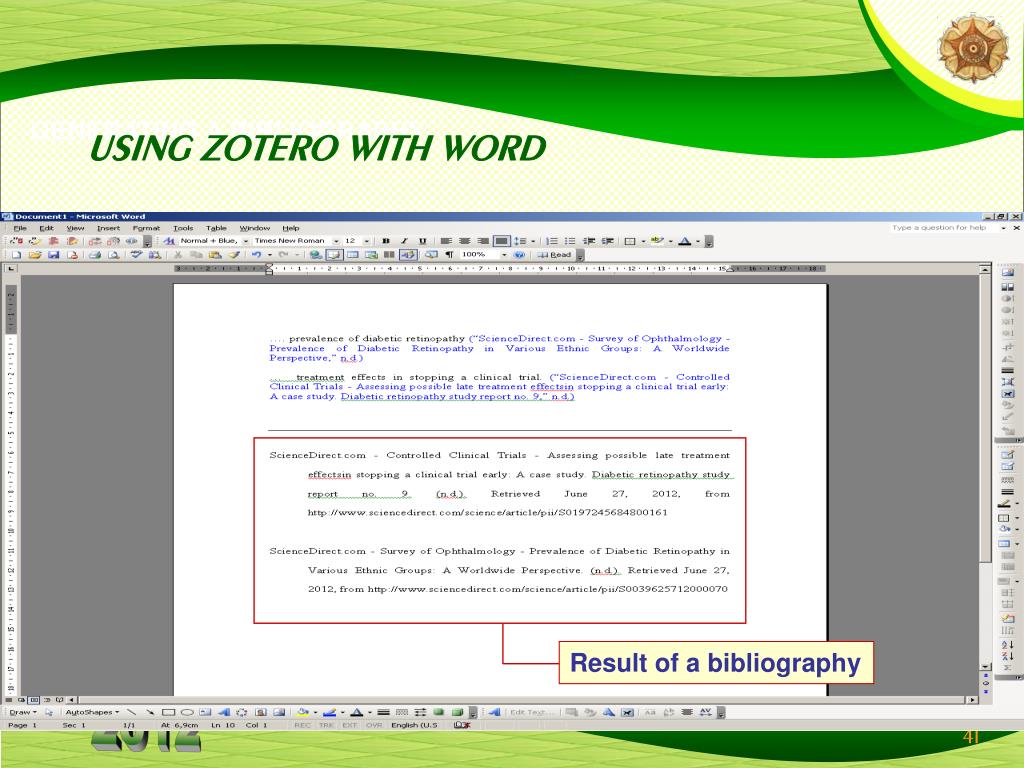
Task: Click the Insert Table icon
Action: pyautogui.click(x=353, y=255)
